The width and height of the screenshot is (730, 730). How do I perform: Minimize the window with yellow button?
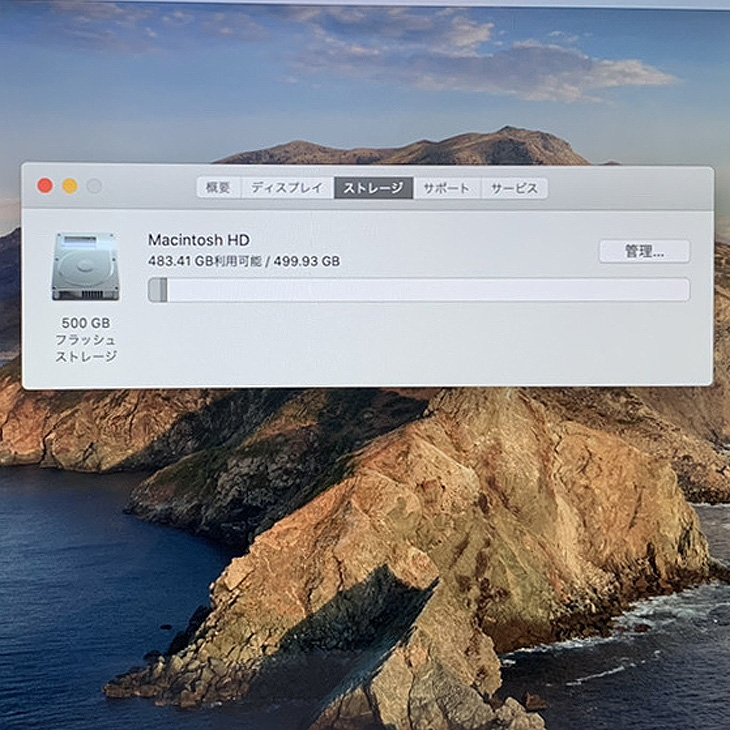click(70, 186)
